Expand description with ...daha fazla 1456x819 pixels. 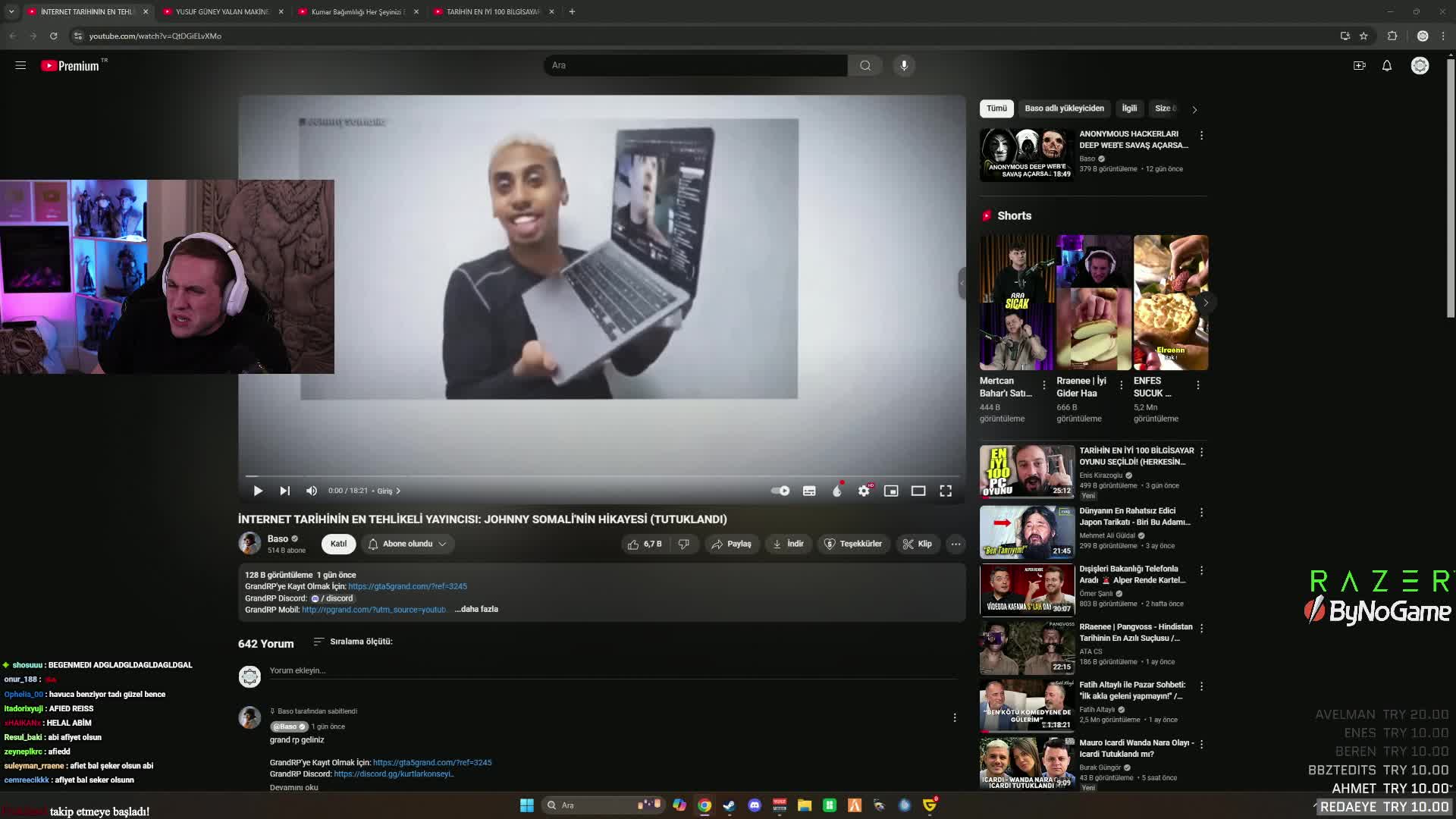click(x=476, y=610)
